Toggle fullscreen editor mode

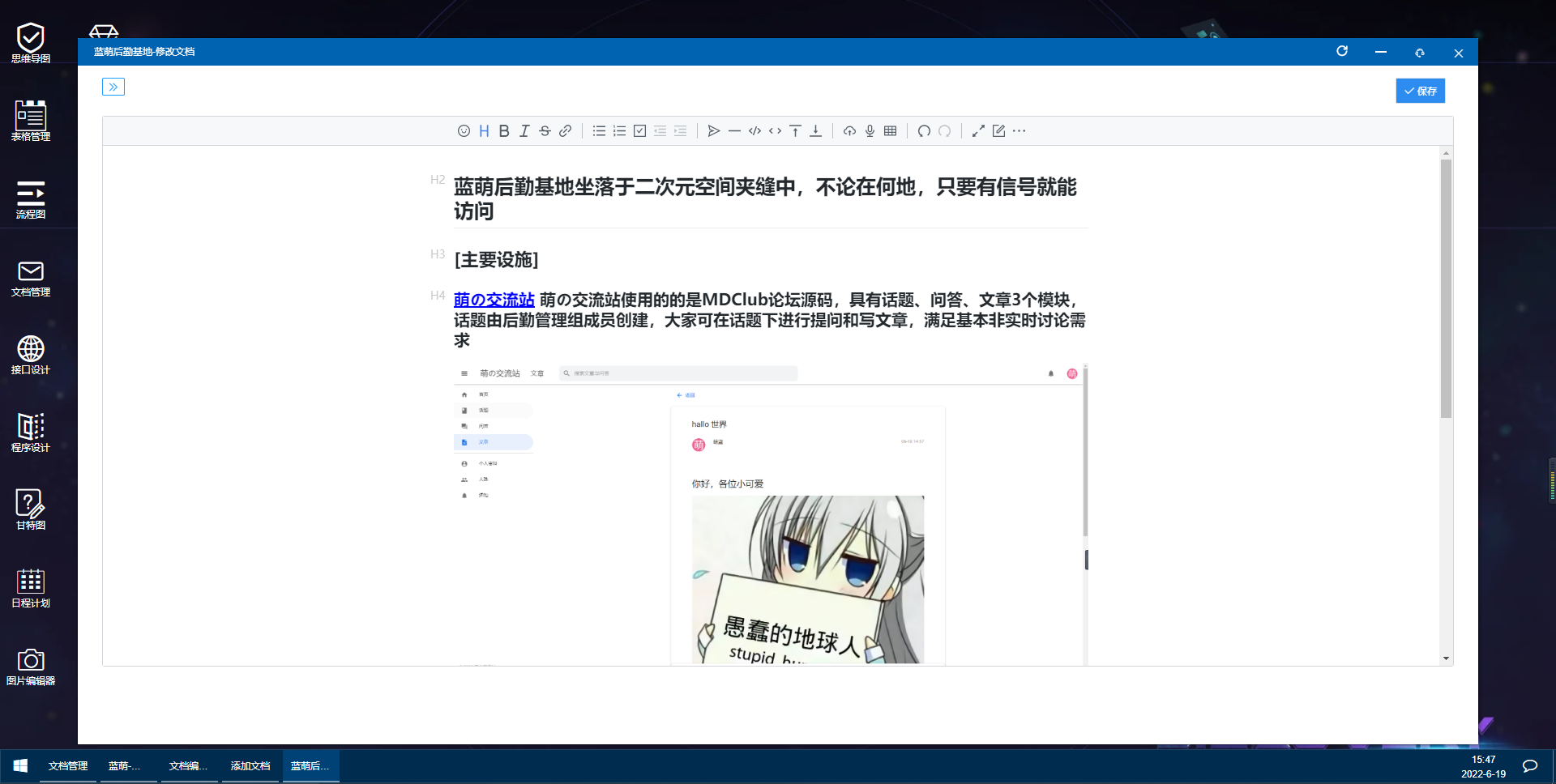pyautogui.click(x=978, y=131)
